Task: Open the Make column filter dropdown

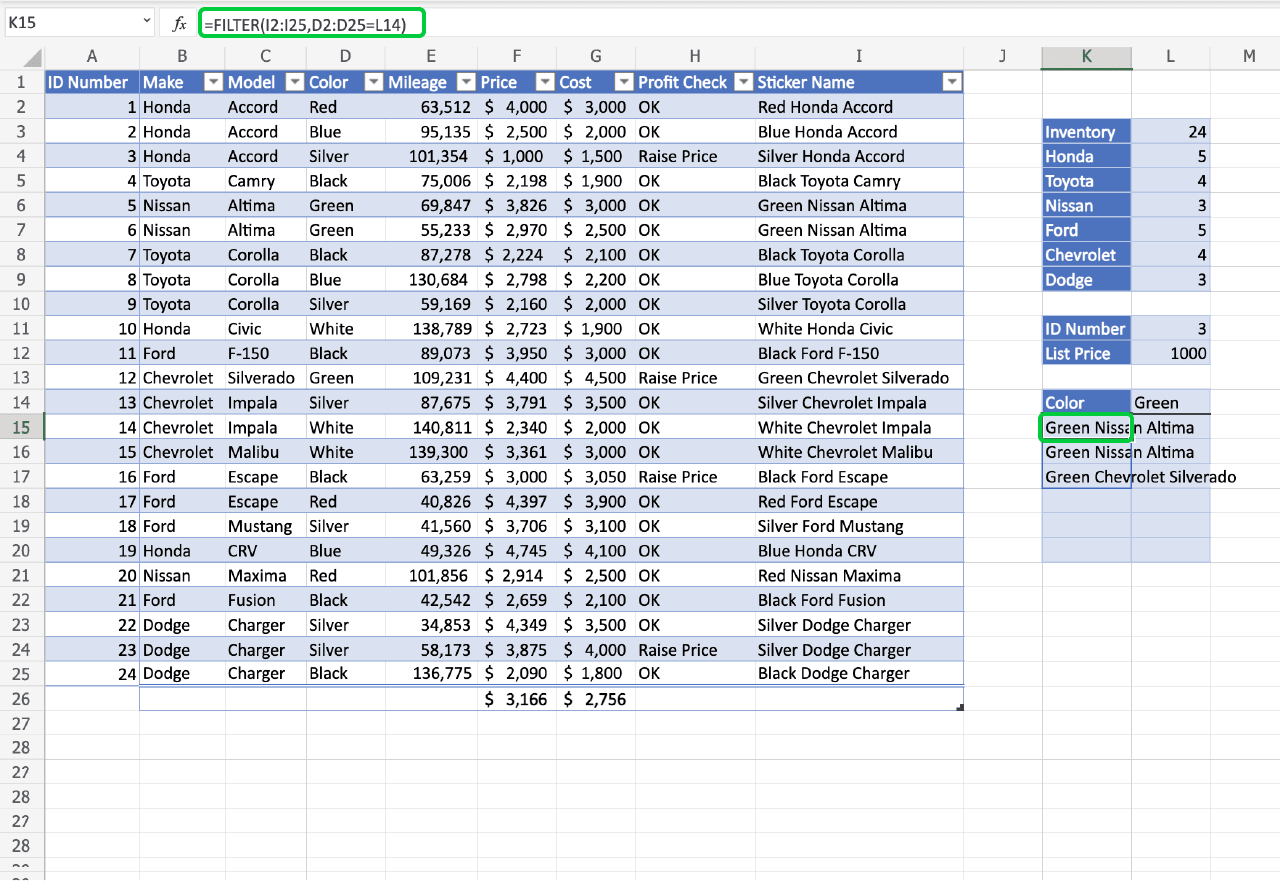Action: (211, 83)
